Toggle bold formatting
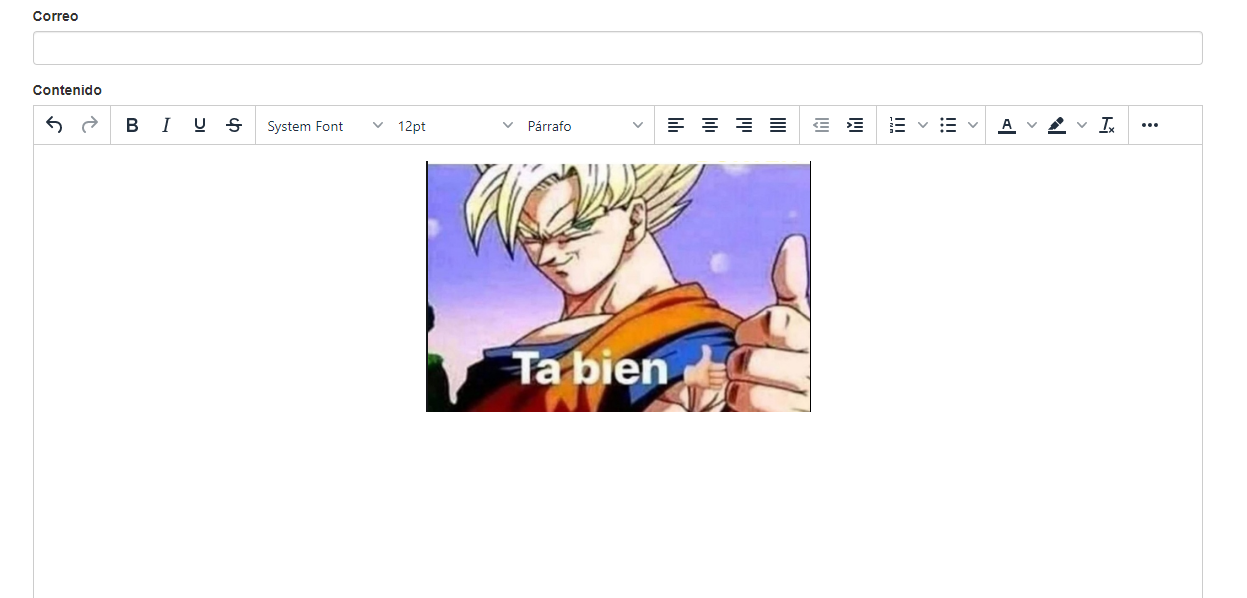This screenshot has width=1247, height=598. point(132,125)
